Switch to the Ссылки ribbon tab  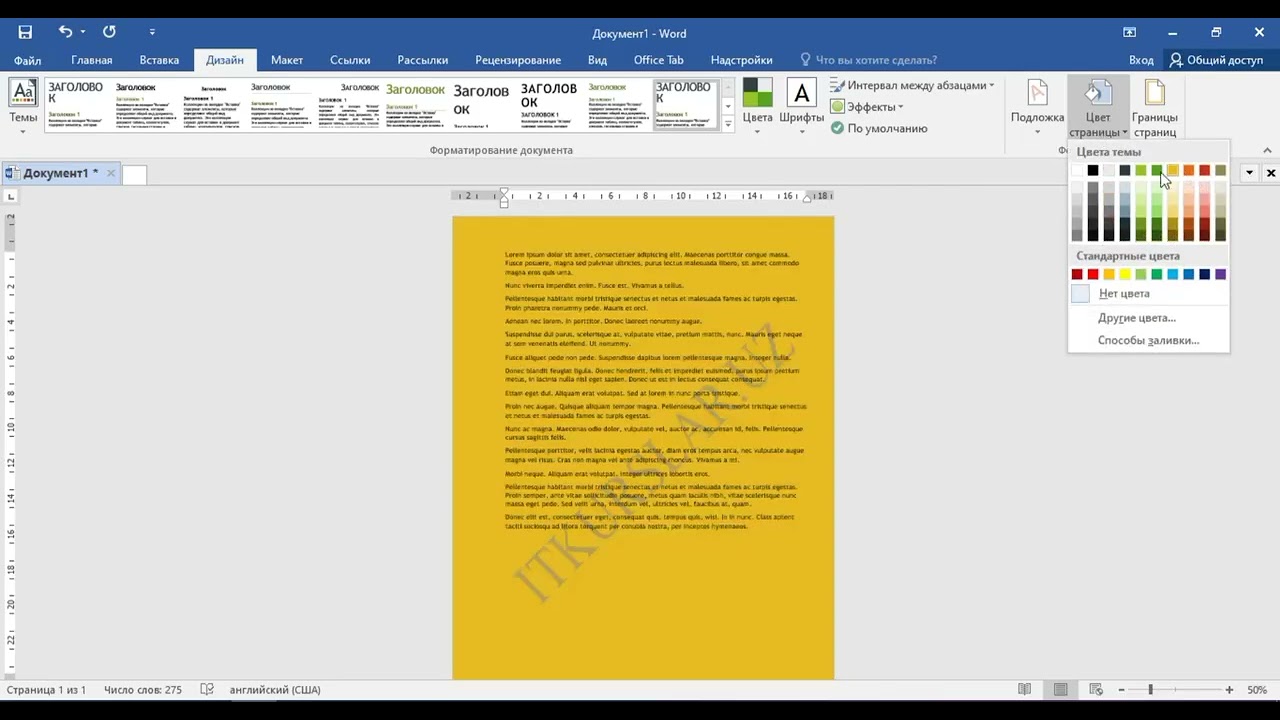(x=350, y=60)
